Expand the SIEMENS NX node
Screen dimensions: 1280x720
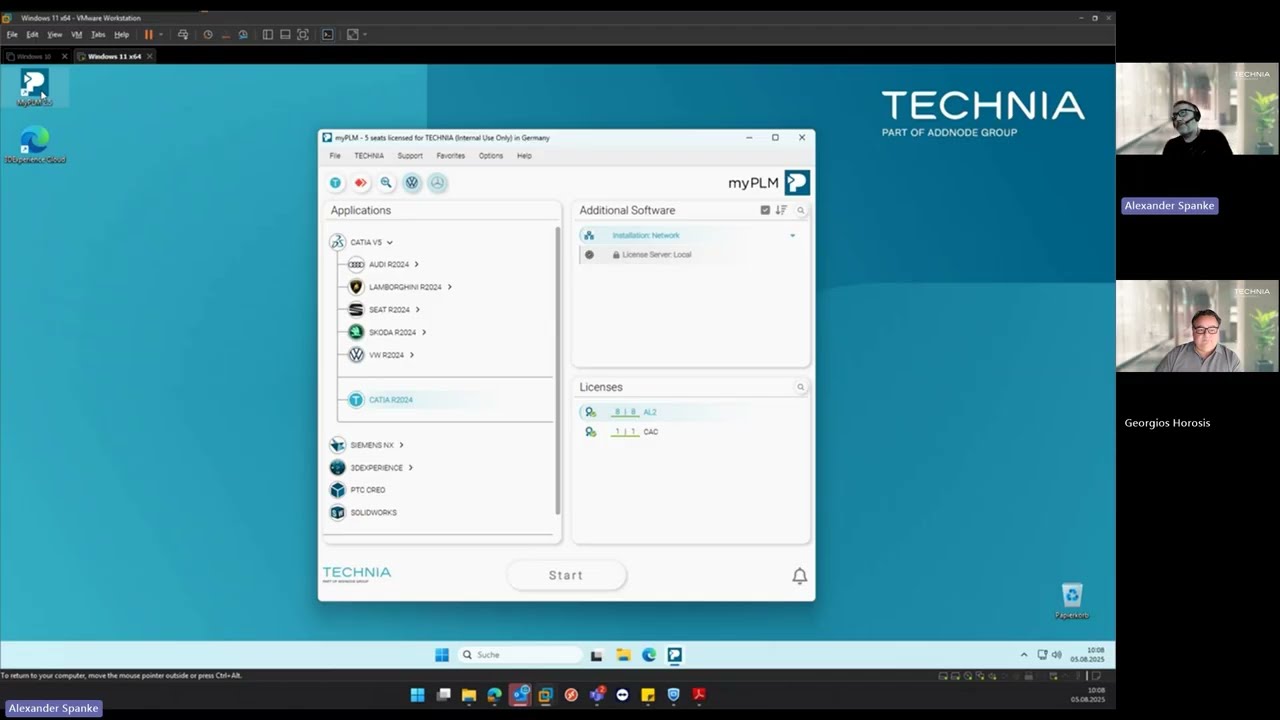(x=401, y=445)
